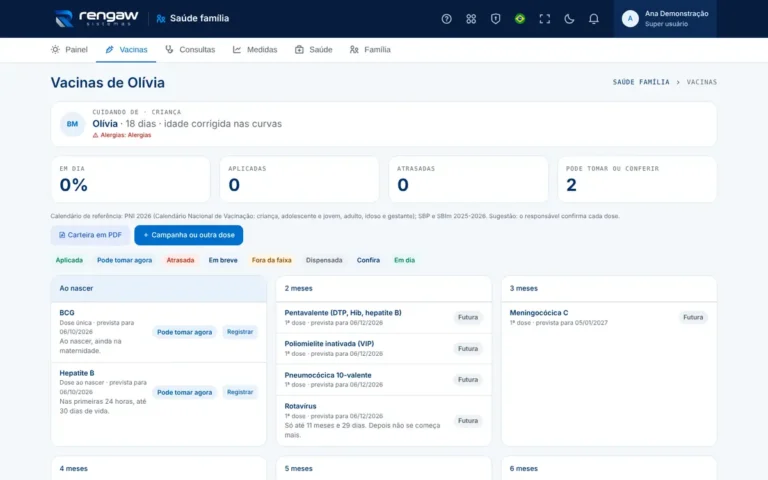This screenshot has height=480, width=768.
Task: Click BCG Pode tomar agora badge
Action: 185,332
